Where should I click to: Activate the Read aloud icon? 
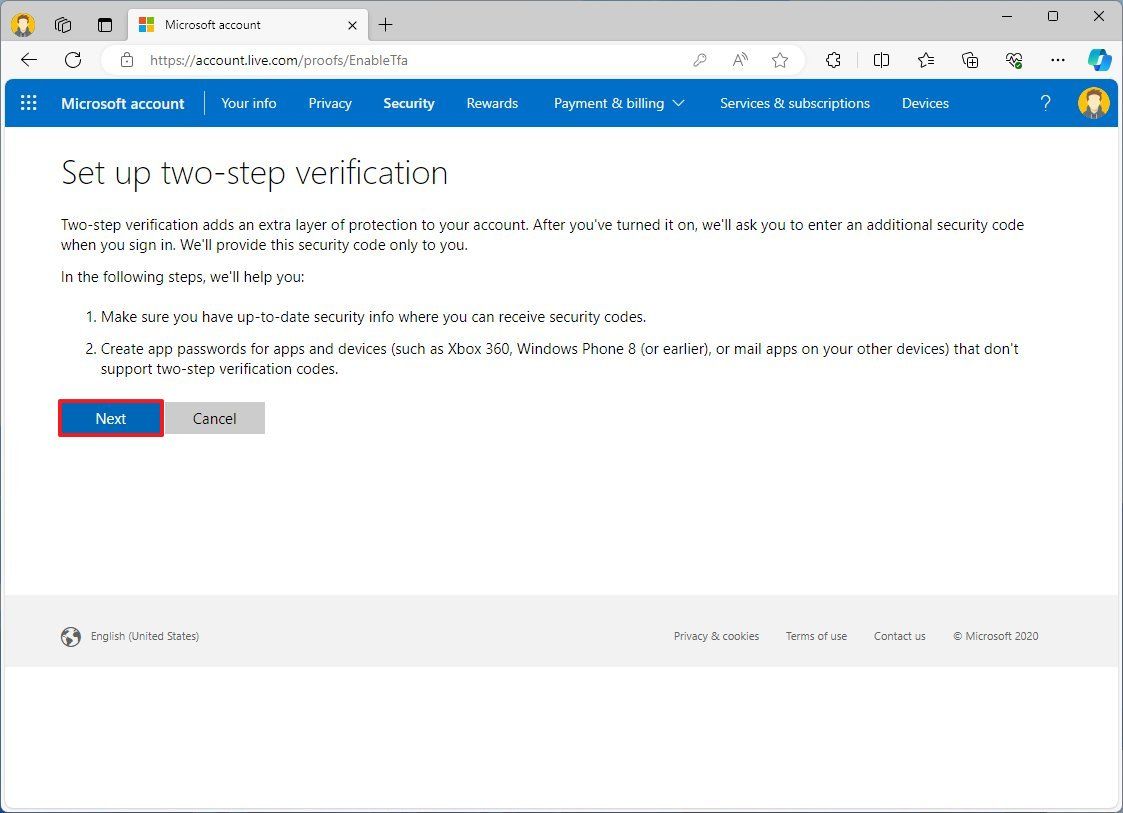point(739,60)
